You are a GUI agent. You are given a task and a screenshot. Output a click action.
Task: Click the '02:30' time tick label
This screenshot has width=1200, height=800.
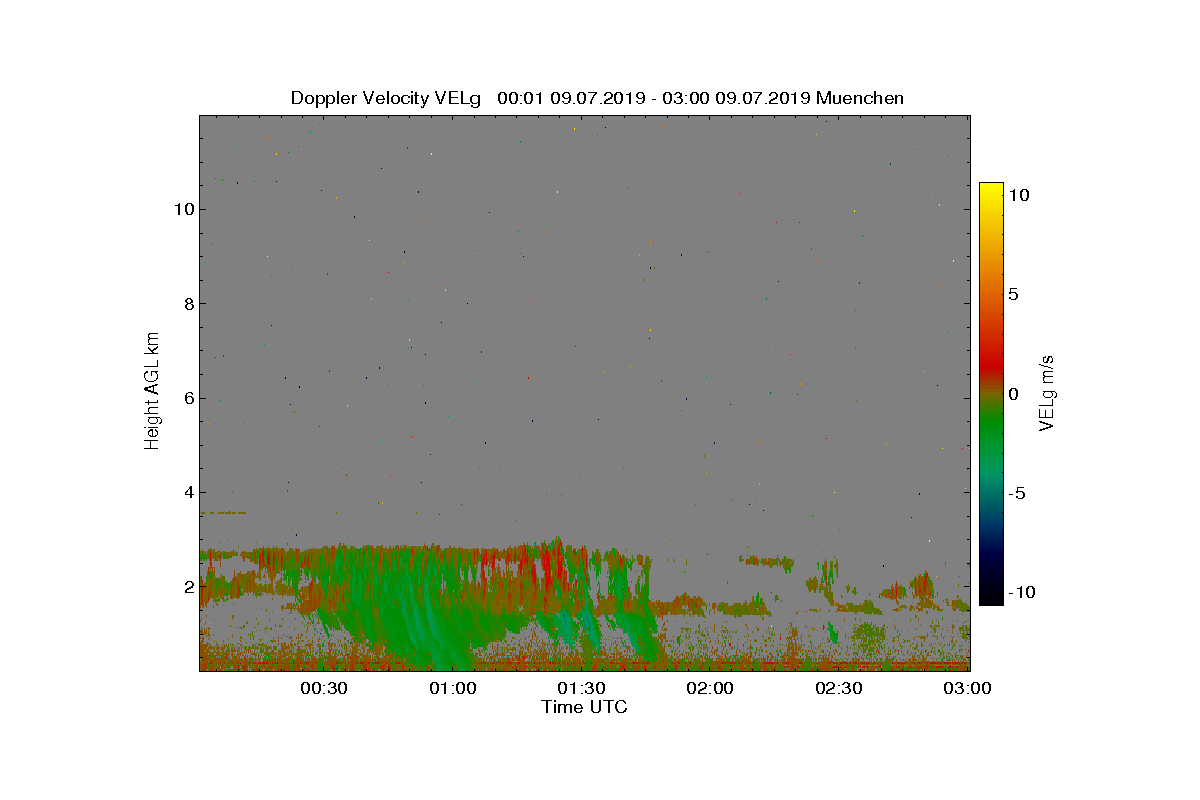(839, 688)
